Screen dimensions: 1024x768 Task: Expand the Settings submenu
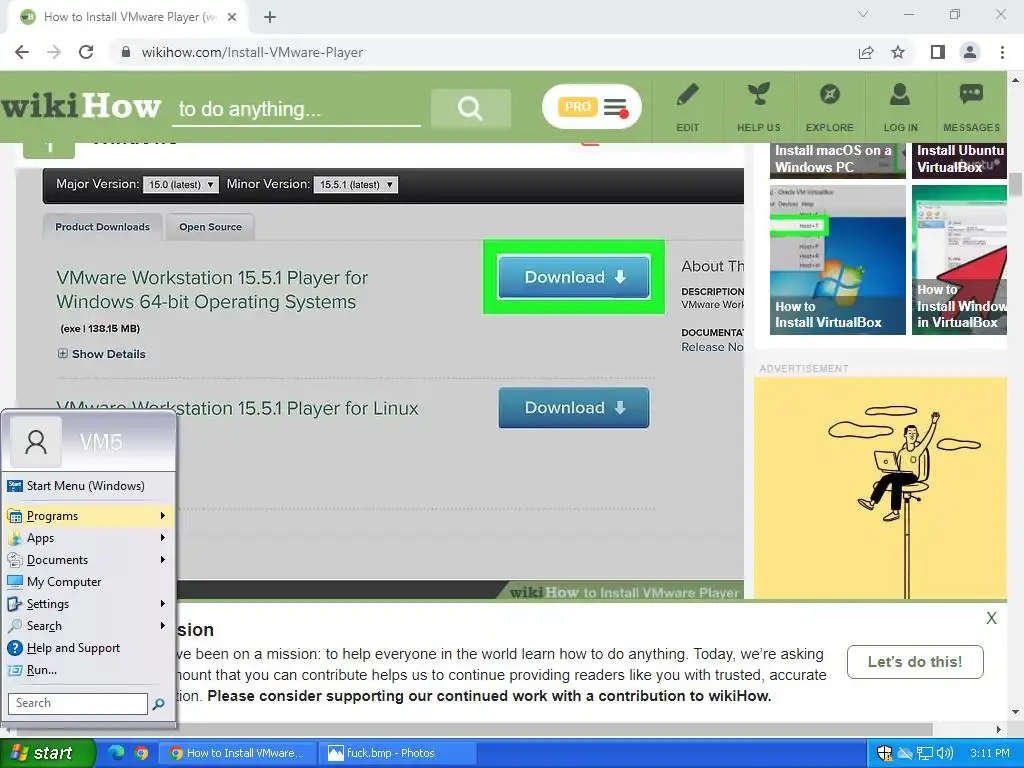click(x=89, y=604)
